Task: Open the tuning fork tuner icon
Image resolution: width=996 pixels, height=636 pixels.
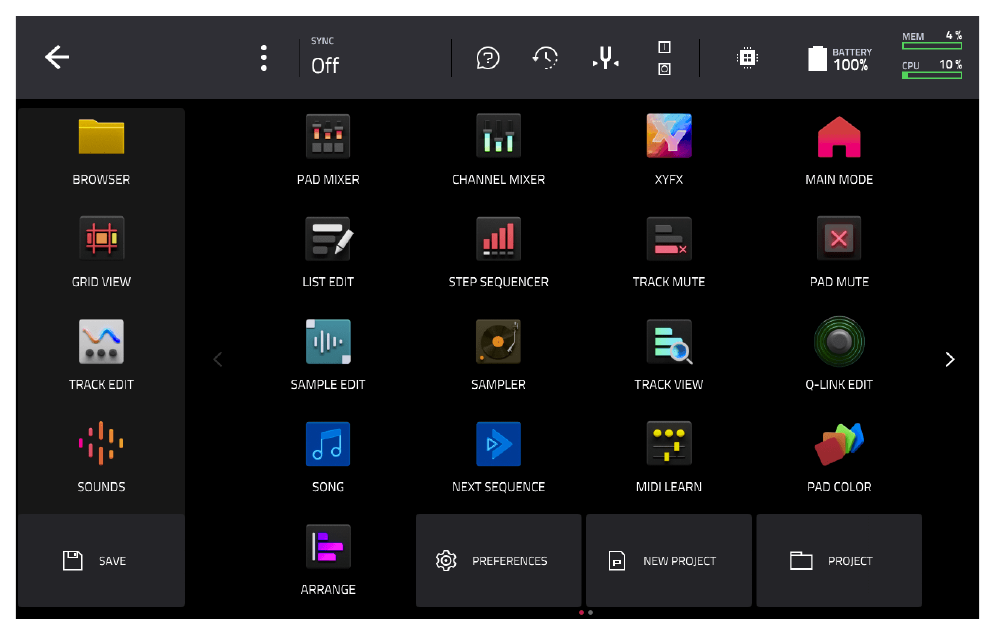Action: (606, 58)
